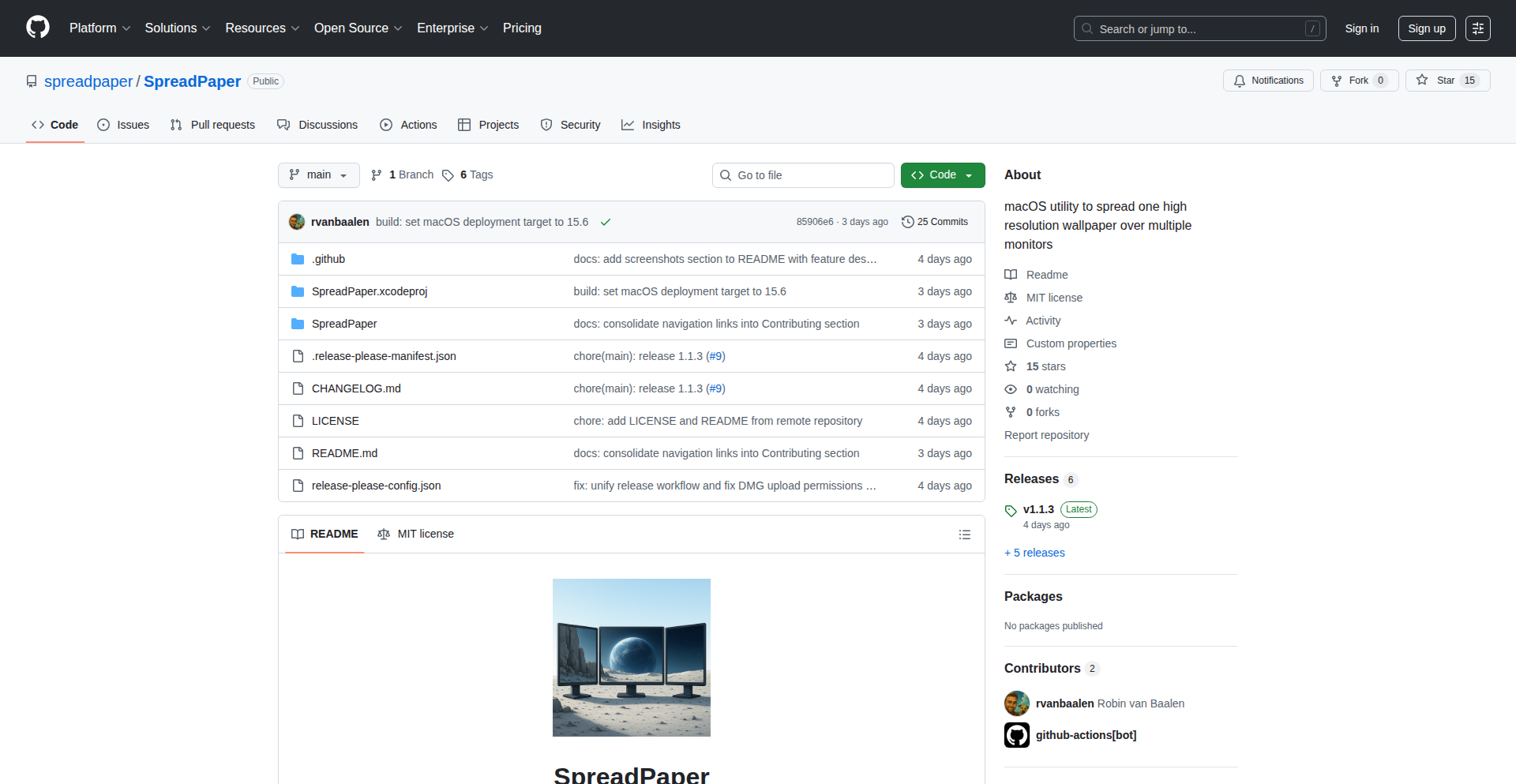Open the main branch dropdown

[x=318, y=174]
